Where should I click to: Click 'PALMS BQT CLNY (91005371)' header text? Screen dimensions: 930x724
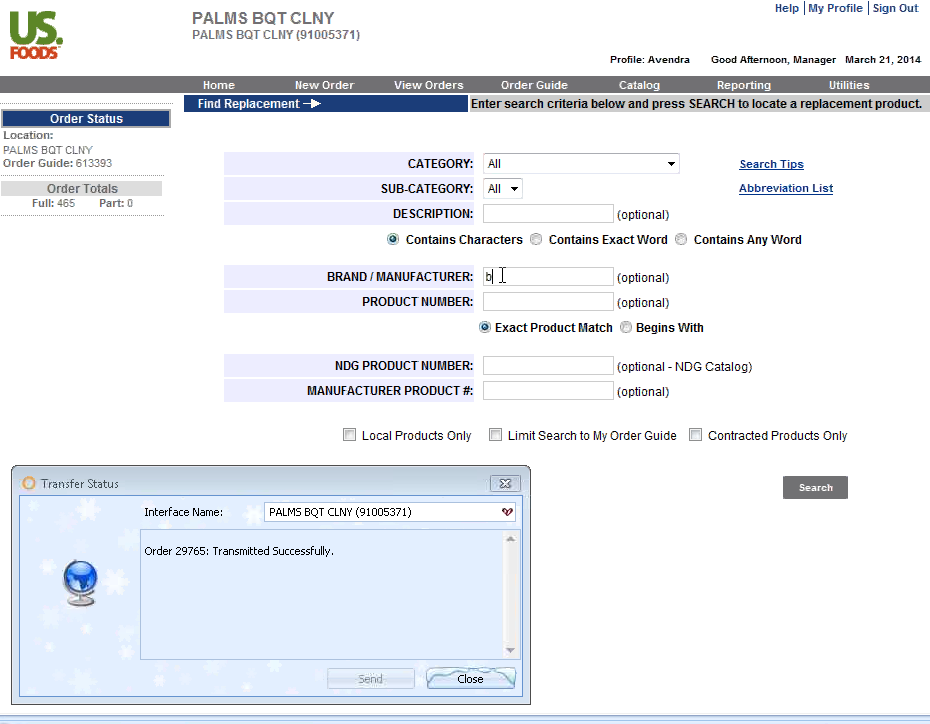click(276, 35)
